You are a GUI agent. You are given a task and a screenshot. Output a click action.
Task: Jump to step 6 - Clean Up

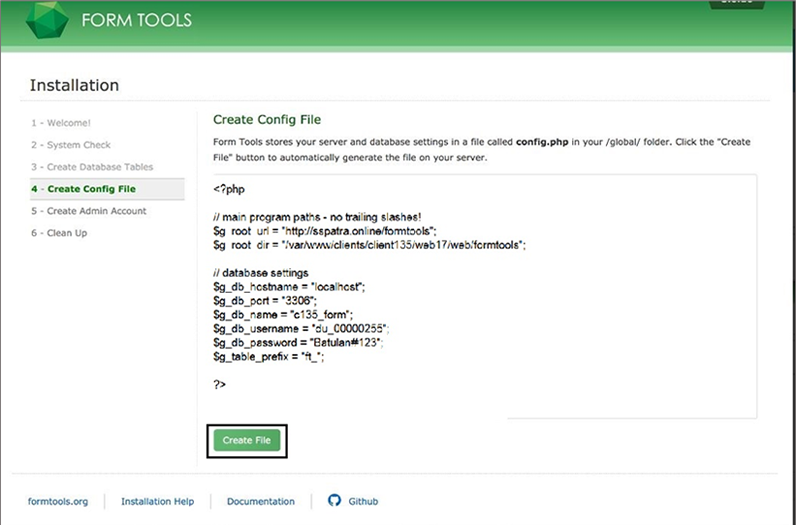(59, 233)
